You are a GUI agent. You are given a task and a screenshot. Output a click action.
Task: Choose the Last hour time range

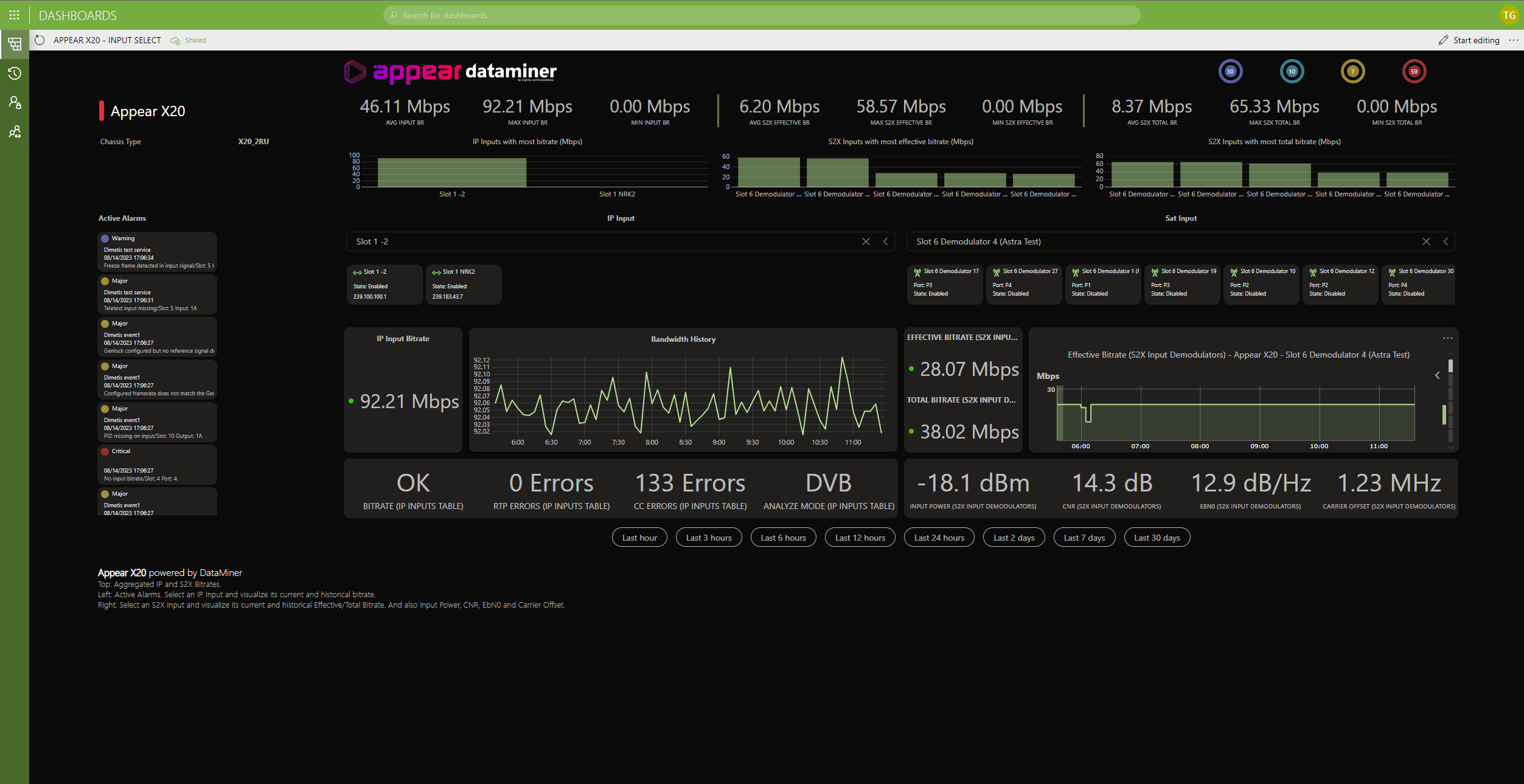point(639,538)
